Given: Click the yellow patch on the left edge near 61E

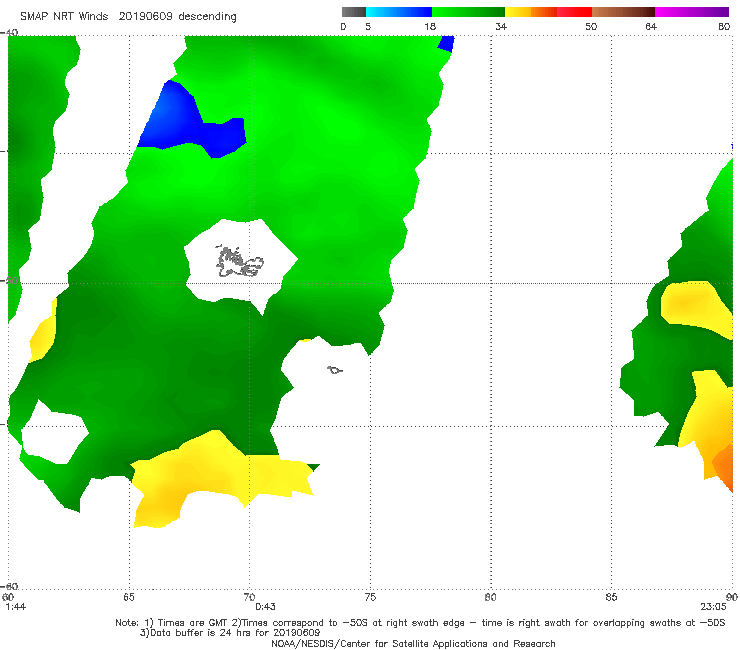Looking at the screenshot, I should coord(43,333).
